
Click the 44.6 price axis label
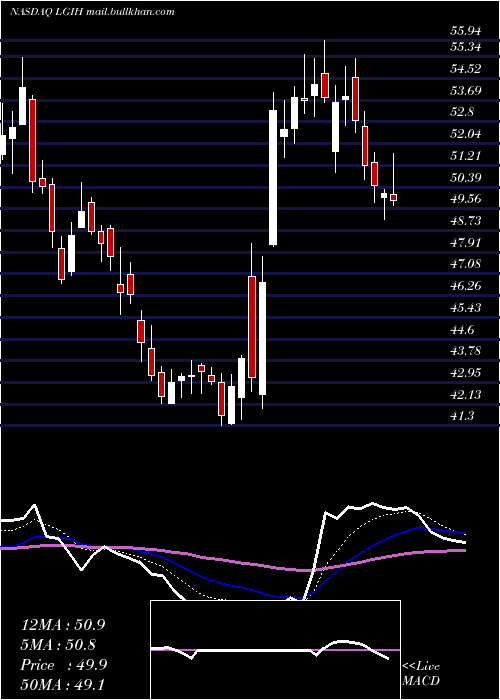pyautogui.click(x=462, y=329)
